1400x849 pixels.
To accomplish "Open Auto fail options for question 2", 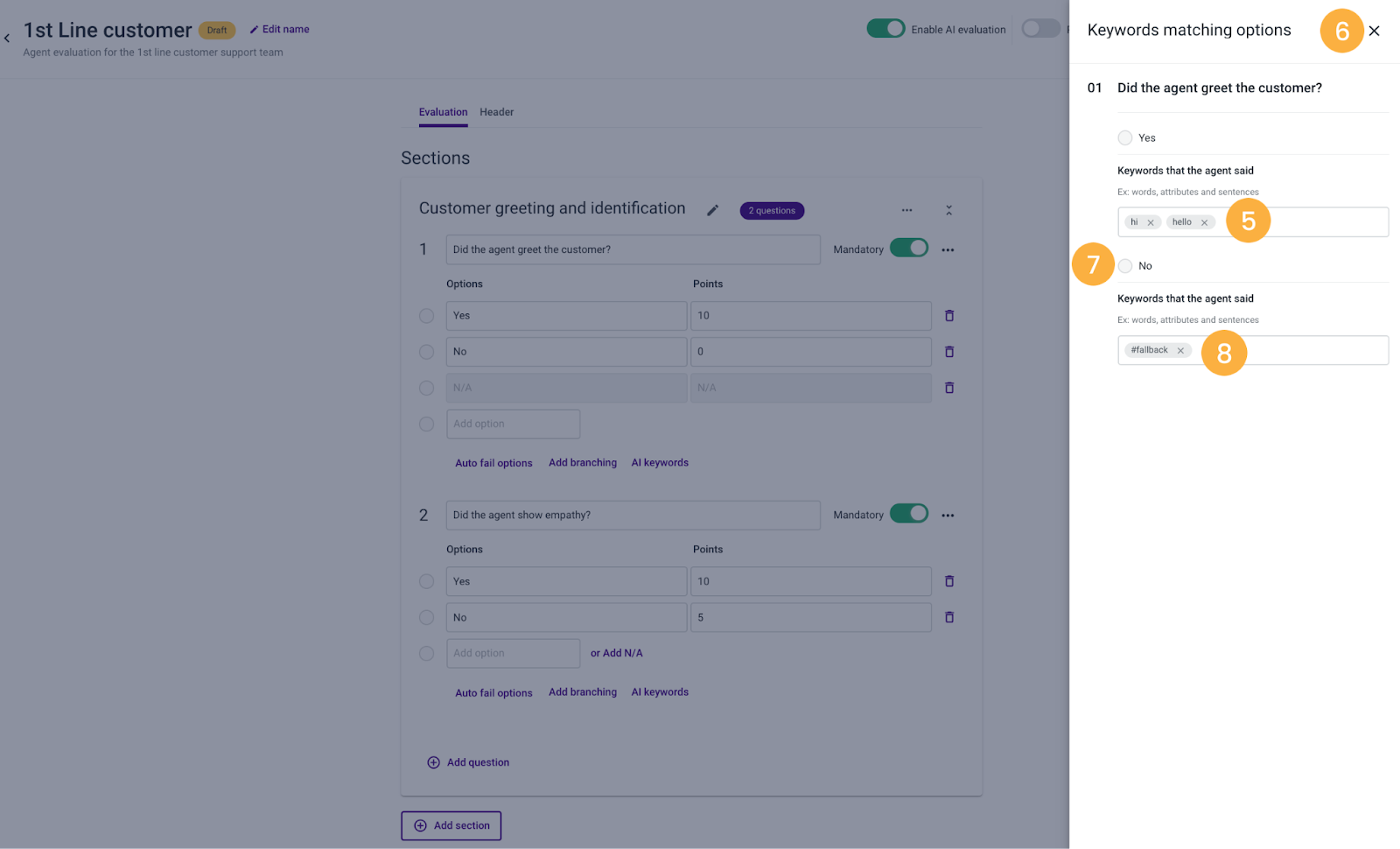I will point(493,692).
